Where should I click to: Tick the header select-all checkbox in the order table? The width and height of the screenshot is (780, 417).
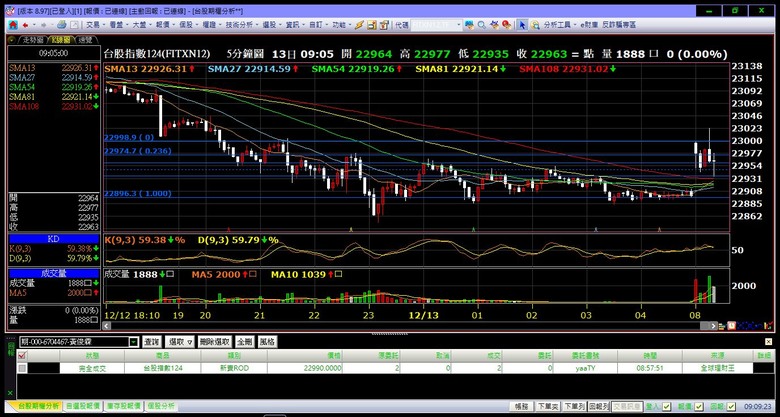22,355
